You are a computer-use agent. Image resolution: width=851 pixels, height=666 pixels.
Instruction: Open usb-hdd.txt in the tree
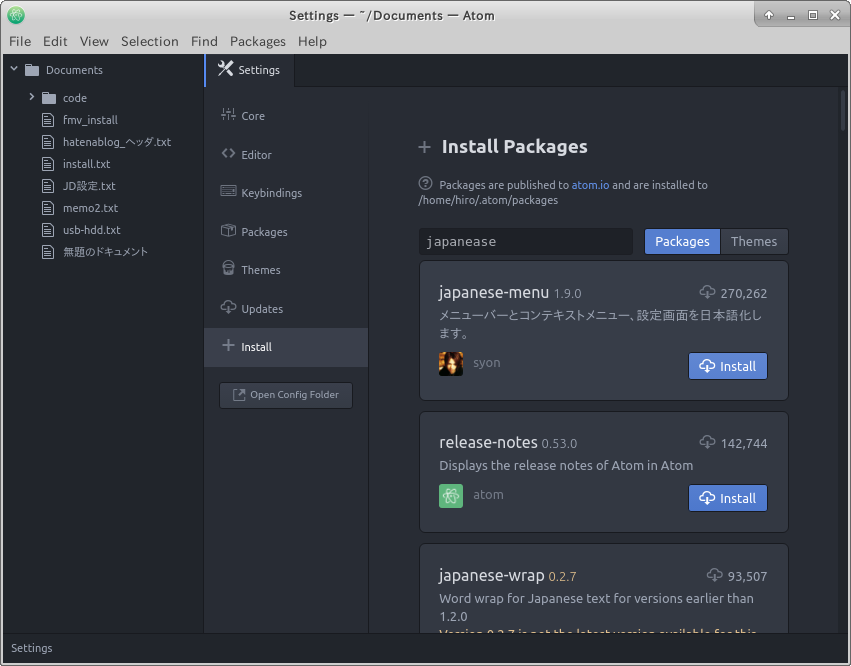click(91, 230)
